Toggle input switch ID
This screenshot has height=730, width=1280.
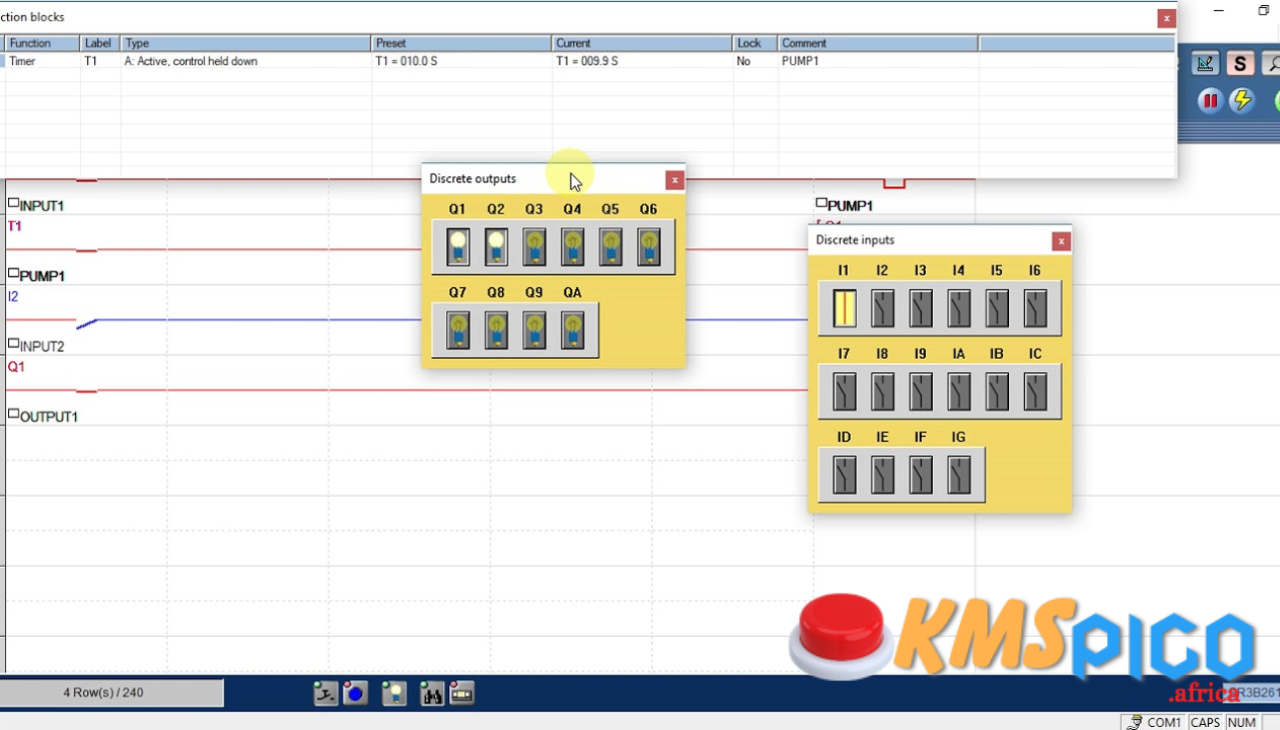click(844, 475)
